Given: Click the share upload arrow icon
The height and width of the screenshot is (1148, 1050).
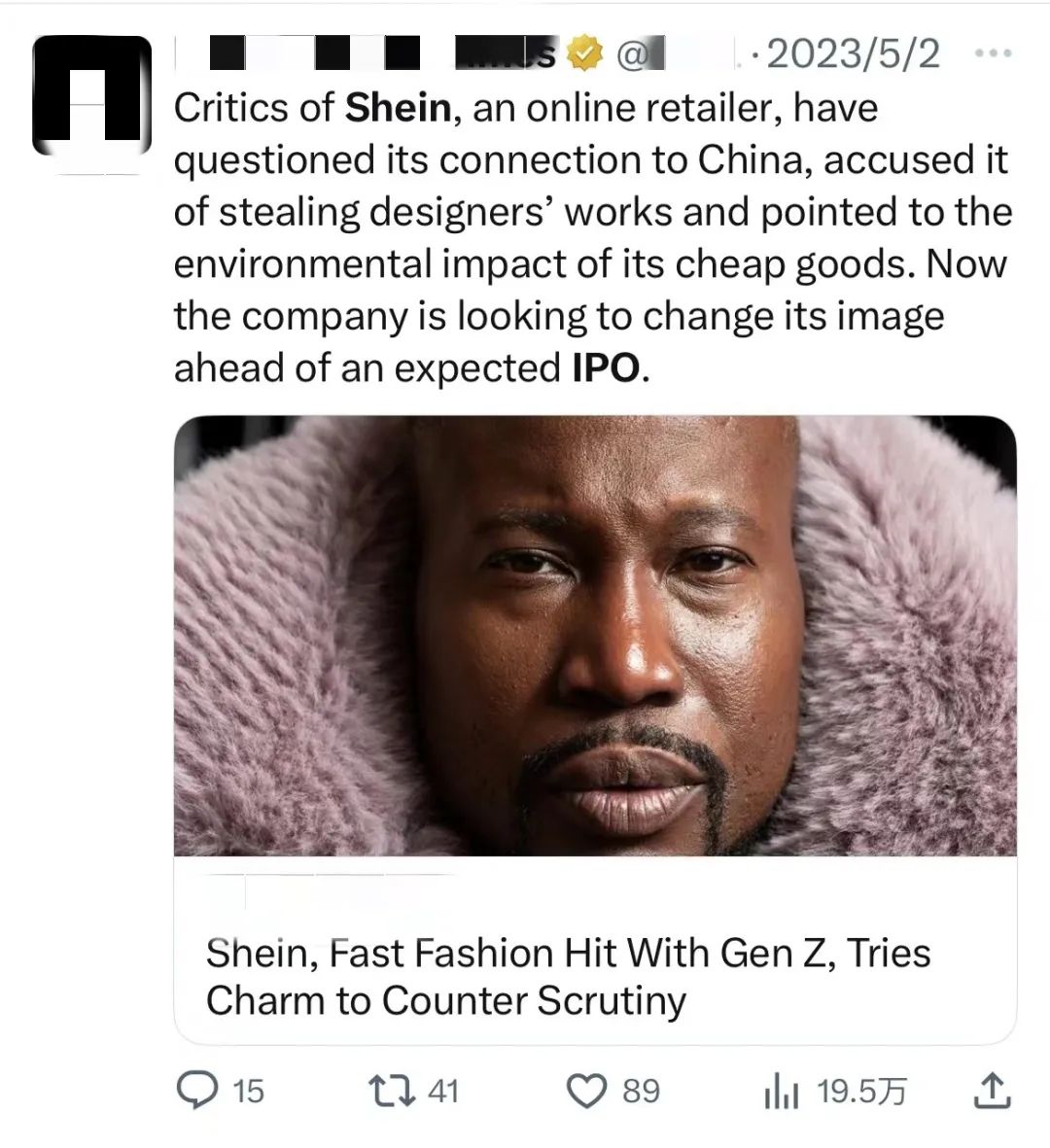Looking at the screenshot, I should 992,1091.
